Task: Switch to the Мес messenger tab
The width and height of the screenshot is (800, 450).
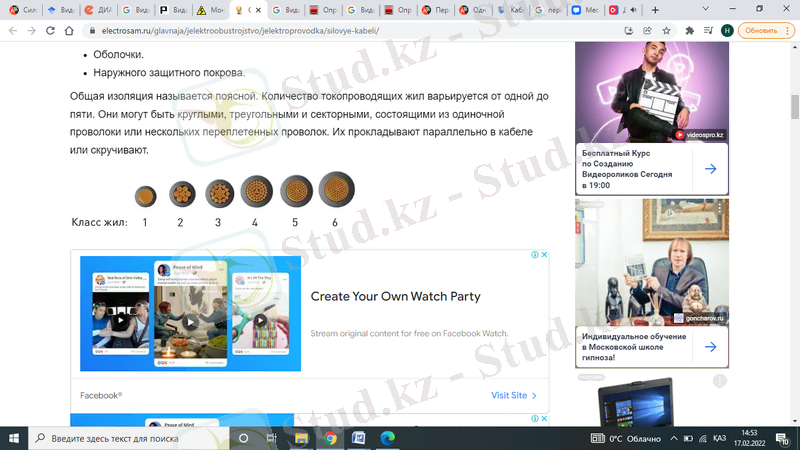Action: [586, 10]
